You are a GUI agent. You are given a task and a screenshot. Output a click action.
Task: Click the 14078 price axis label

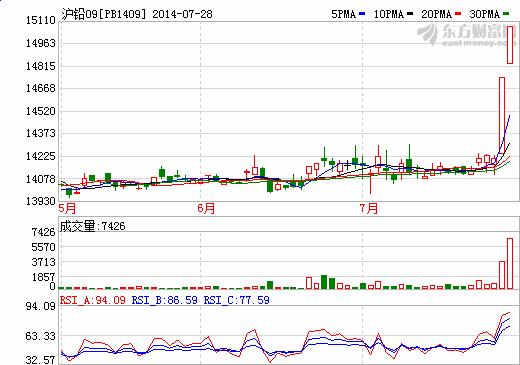click(x=41, y=179)
